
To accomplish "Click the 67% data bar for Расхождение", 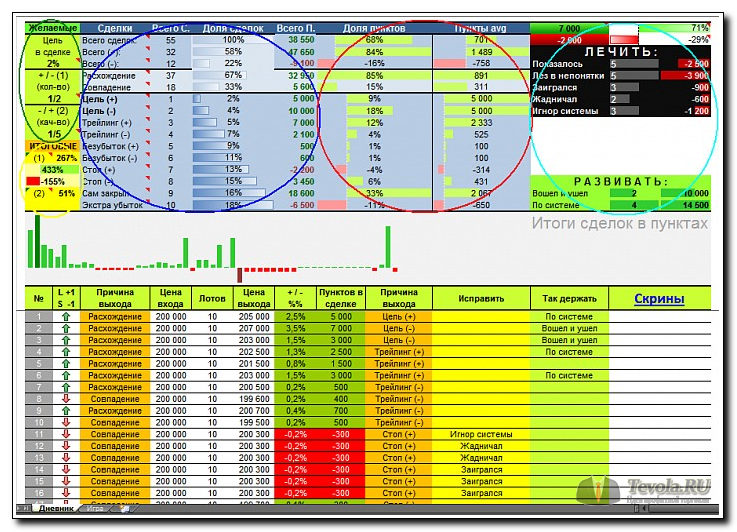I will point(231,75).
